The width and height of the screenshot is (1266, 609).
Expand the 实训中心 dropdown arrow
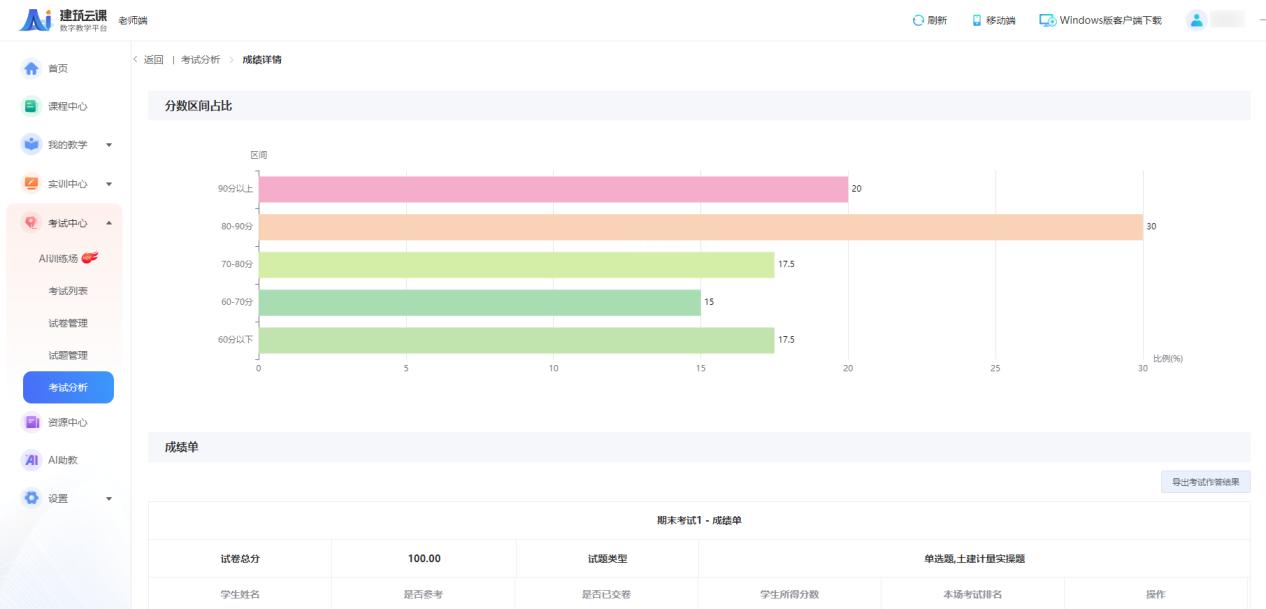[x=109, y=184]
